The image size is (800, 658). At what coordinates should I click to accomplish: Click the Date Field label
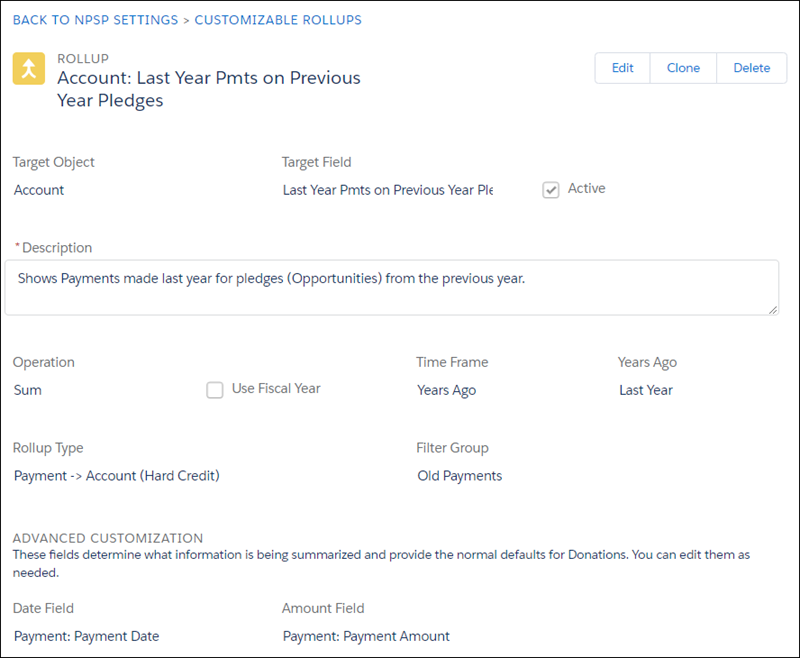(43, 609)
